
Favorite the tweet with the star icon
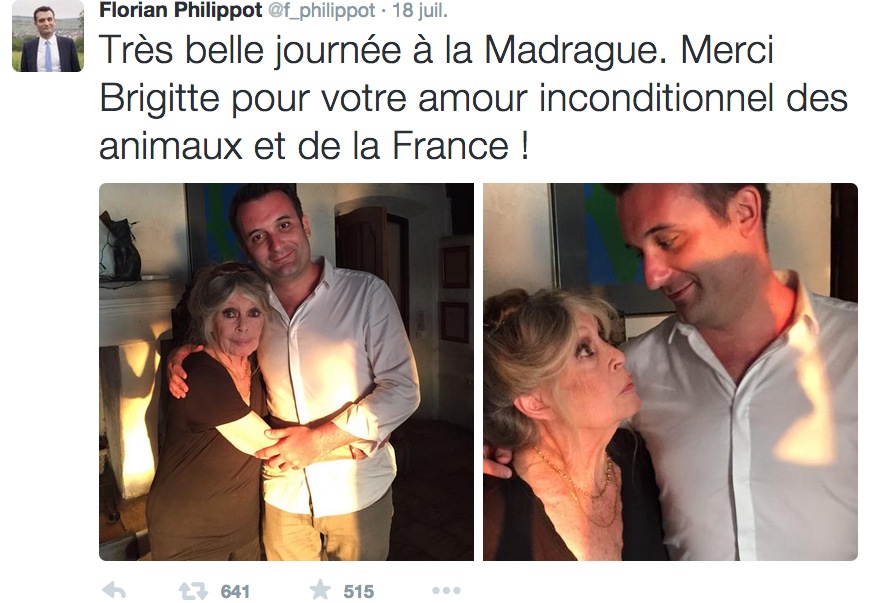321,590
